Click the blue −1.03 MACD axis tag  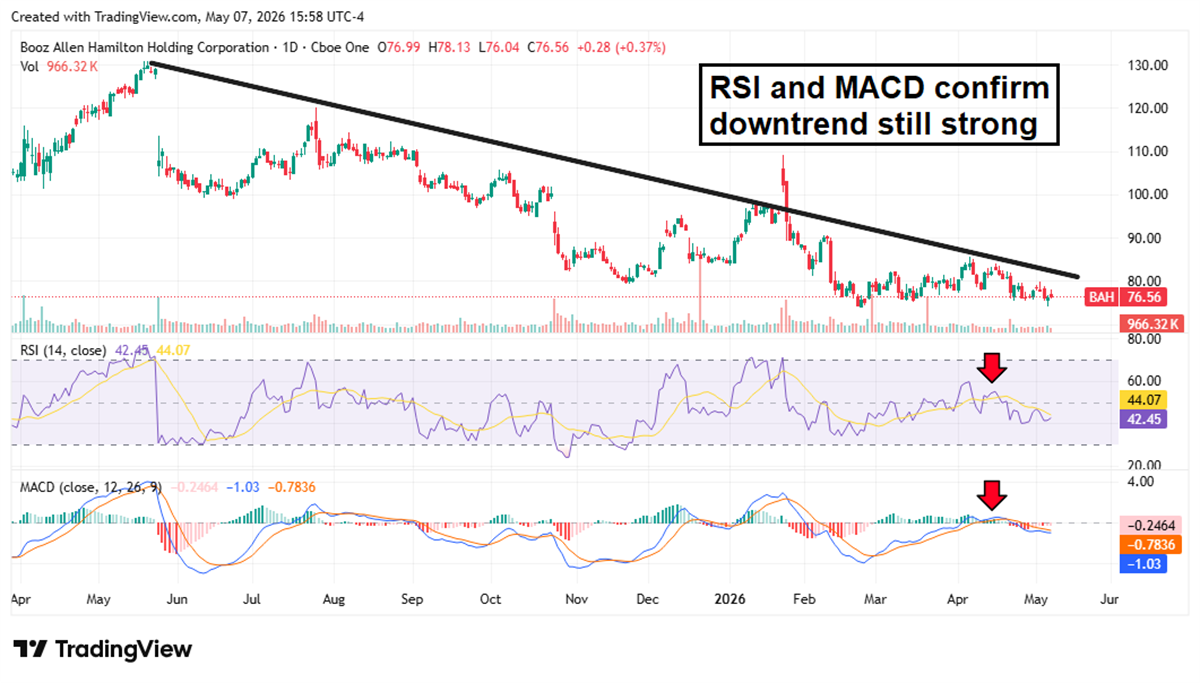1142,564
